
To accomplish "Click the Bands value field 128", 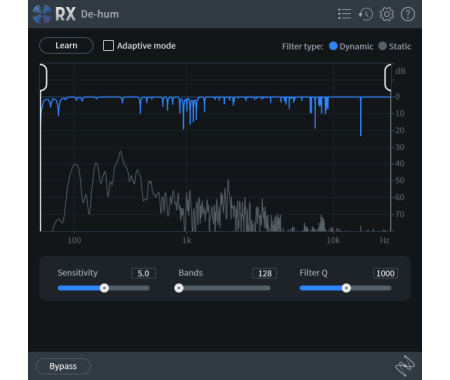I will 265,273.
